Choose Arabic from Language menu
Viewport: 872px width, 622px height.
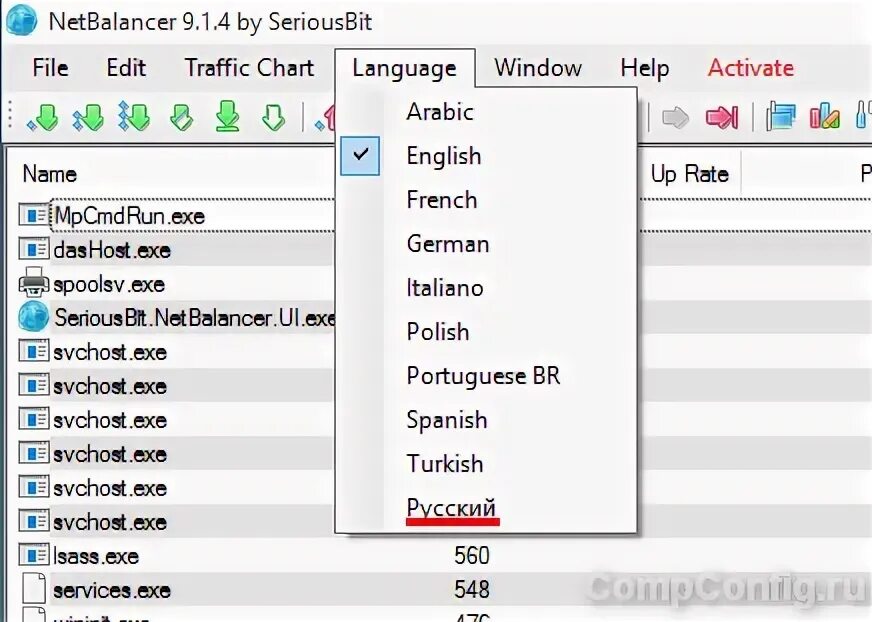point(487,112)
